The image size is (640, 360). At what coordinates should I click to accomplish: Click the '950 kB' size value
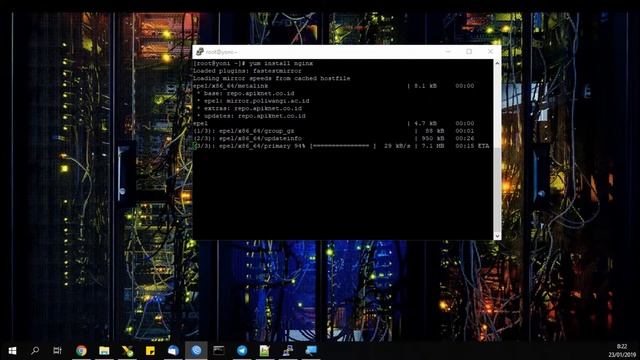click(x=433, y=138)
